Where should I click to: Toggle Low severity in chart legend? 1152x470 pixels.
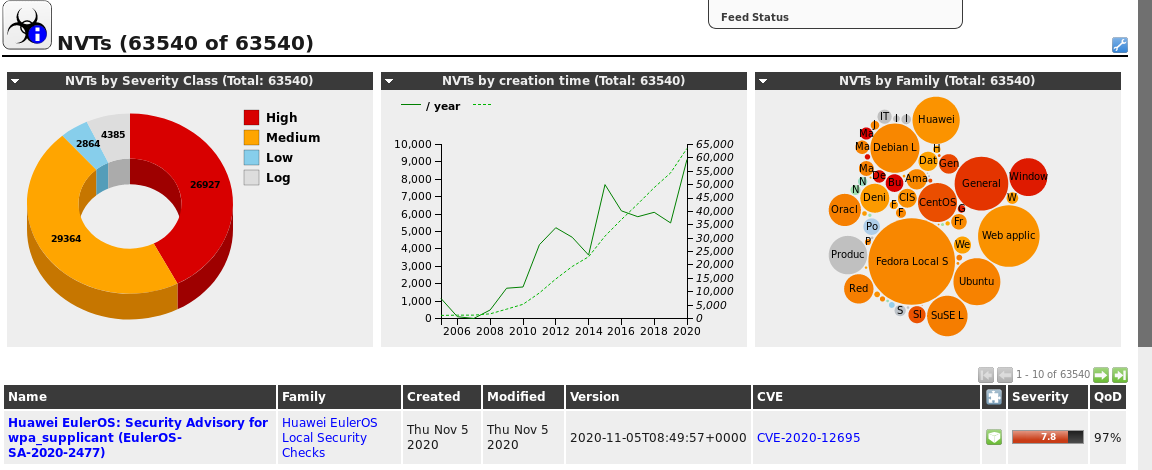251,158
